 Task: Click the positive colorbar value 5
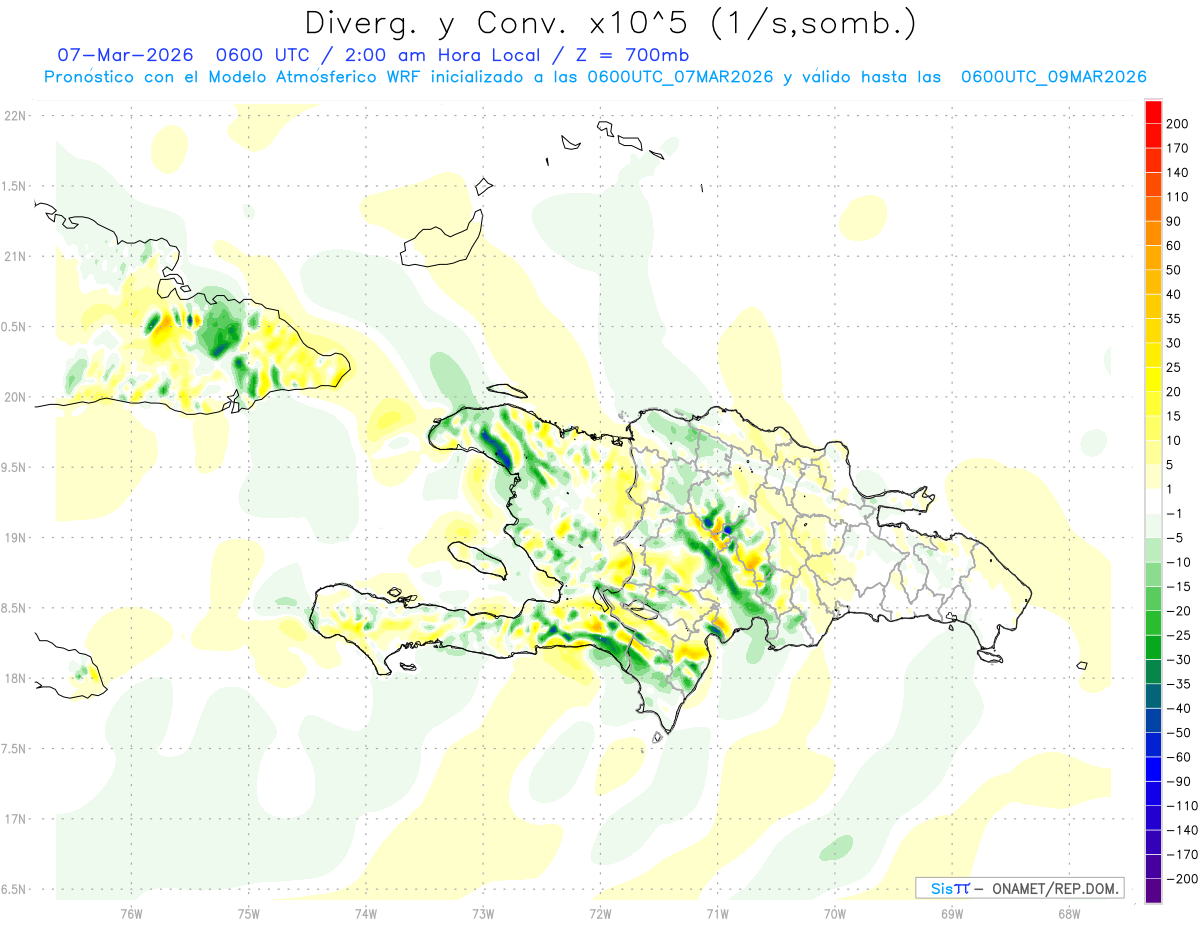tap(1170, 464)
